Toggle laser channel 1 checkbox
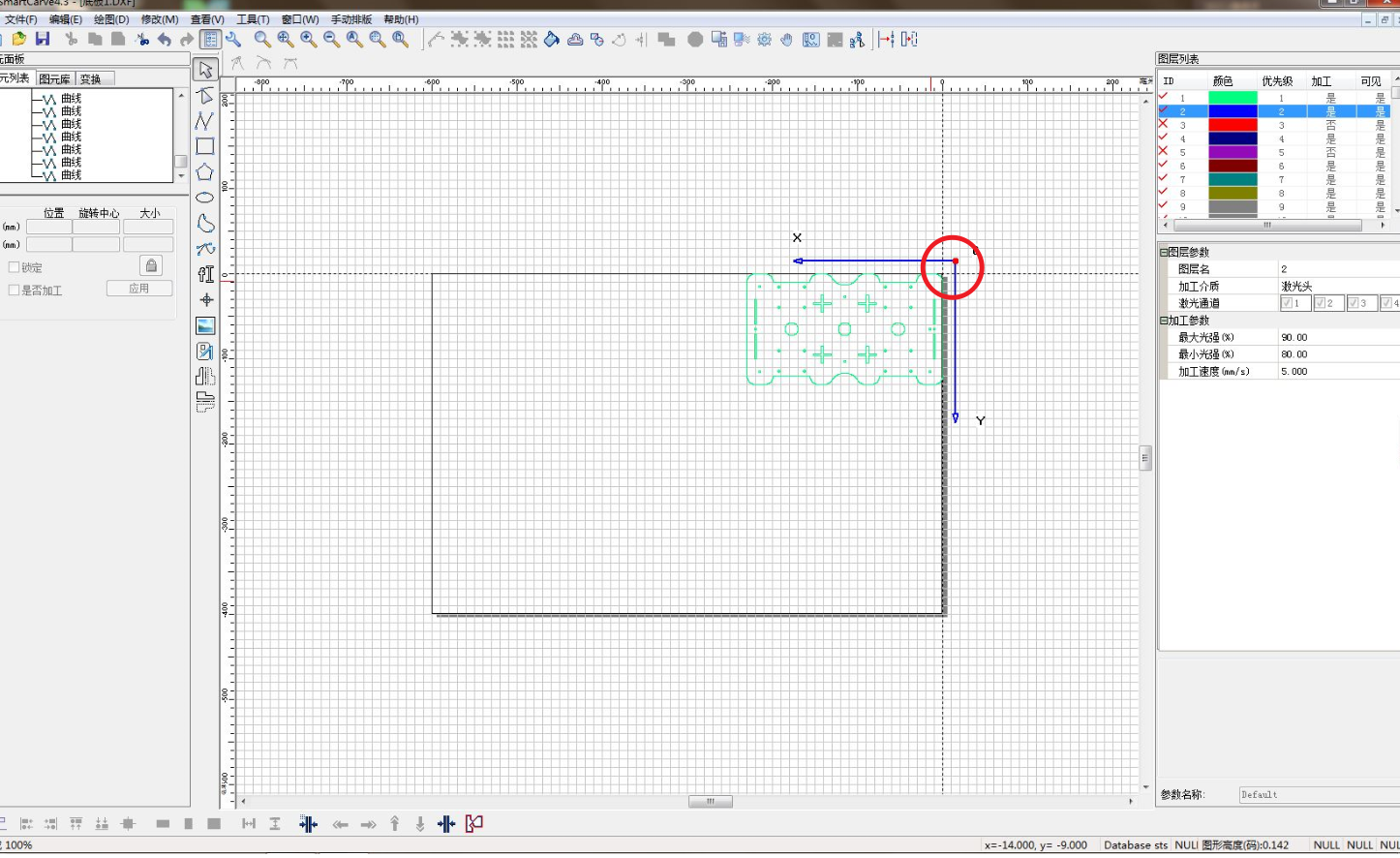 coord(1287,303)
